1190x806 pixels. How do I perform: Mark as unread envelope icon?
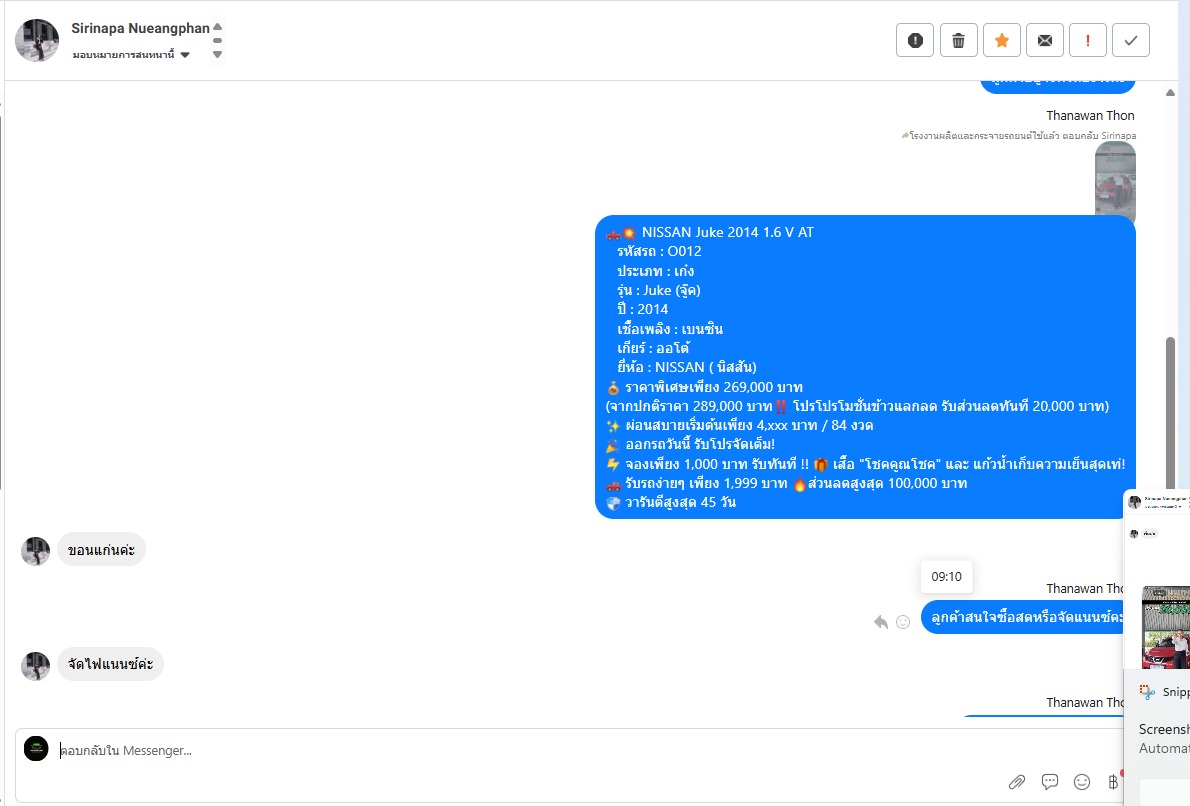pyautogui.click(x=1045, y=40)
